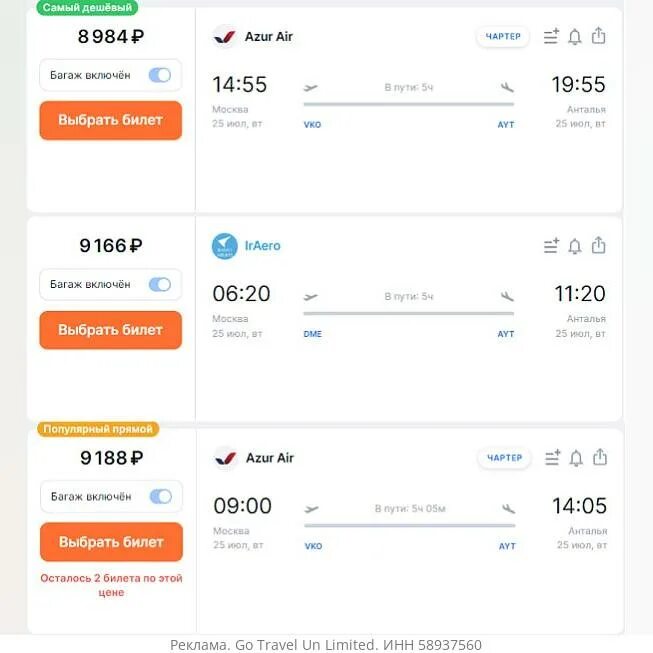Tap the bell icon on 8 984₽ ticket
The image size is (653, 653).
pos(575,37)
